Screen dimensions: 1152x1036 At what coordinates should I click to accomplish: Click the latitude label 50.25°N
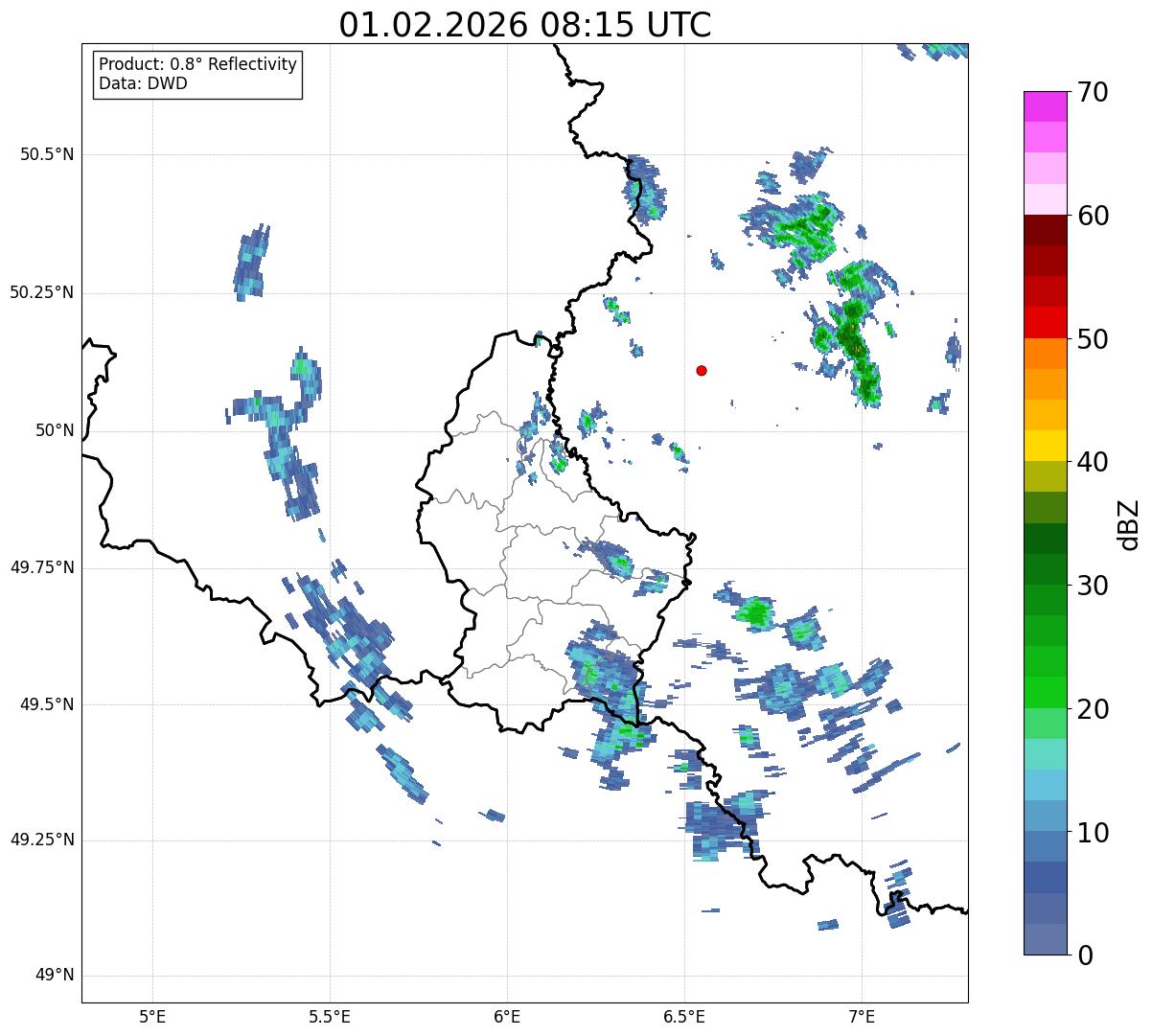pos(42,292)
